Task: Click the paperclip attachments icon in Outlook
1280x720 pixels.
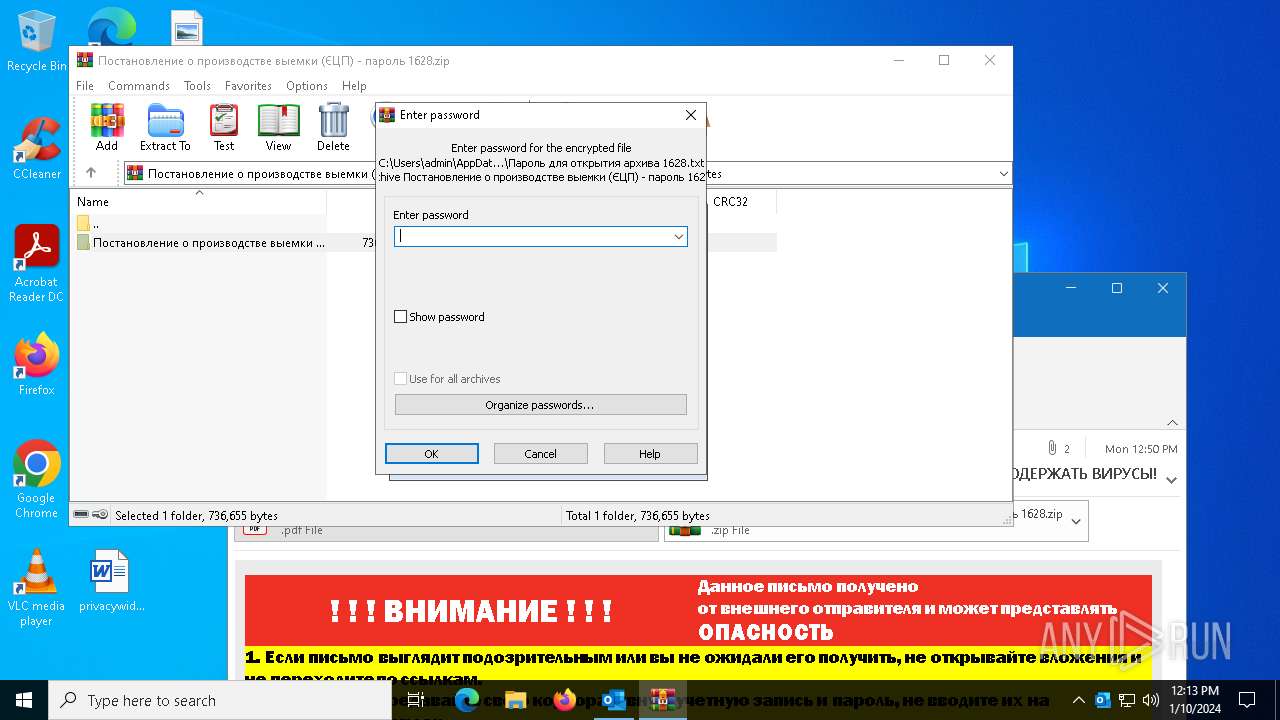Action: [x=1052, y=449]
